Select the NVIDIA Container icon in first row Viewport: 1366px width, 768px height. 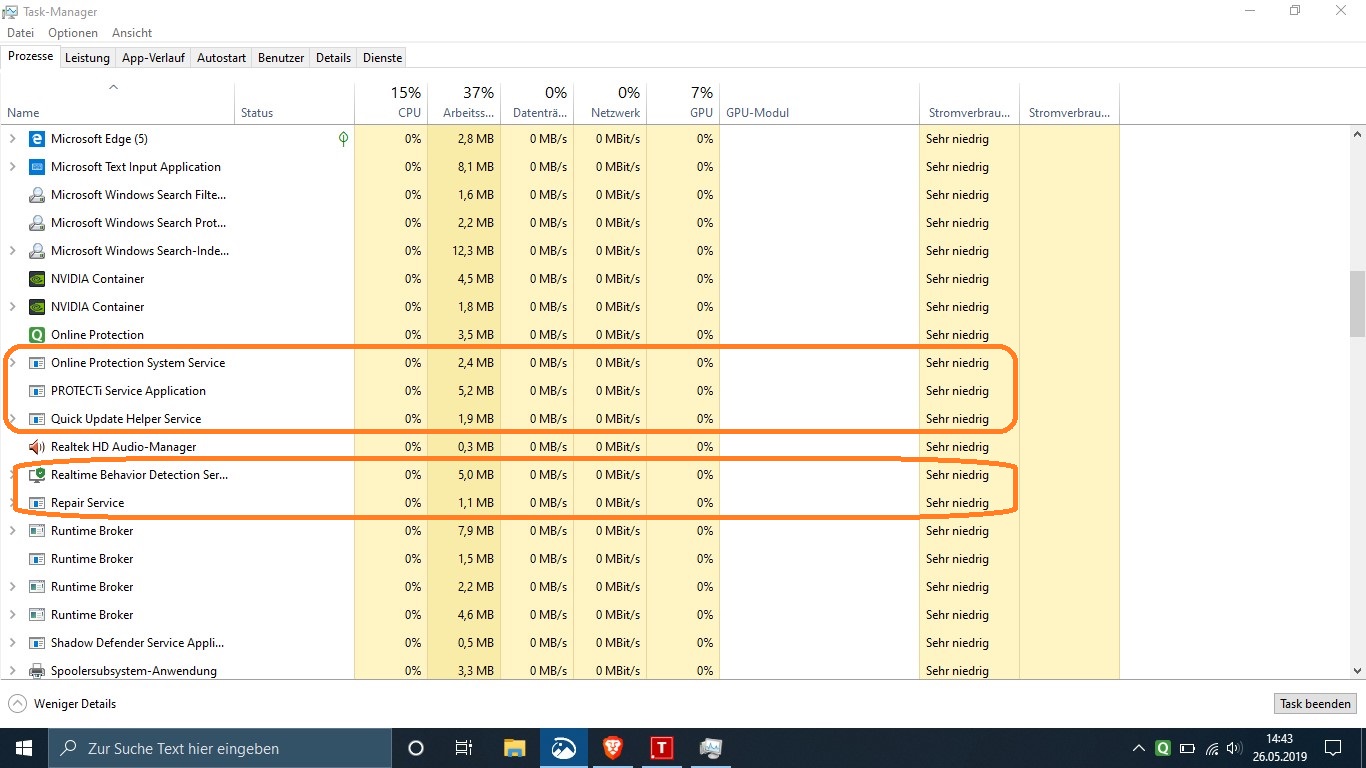coord(37,279)
